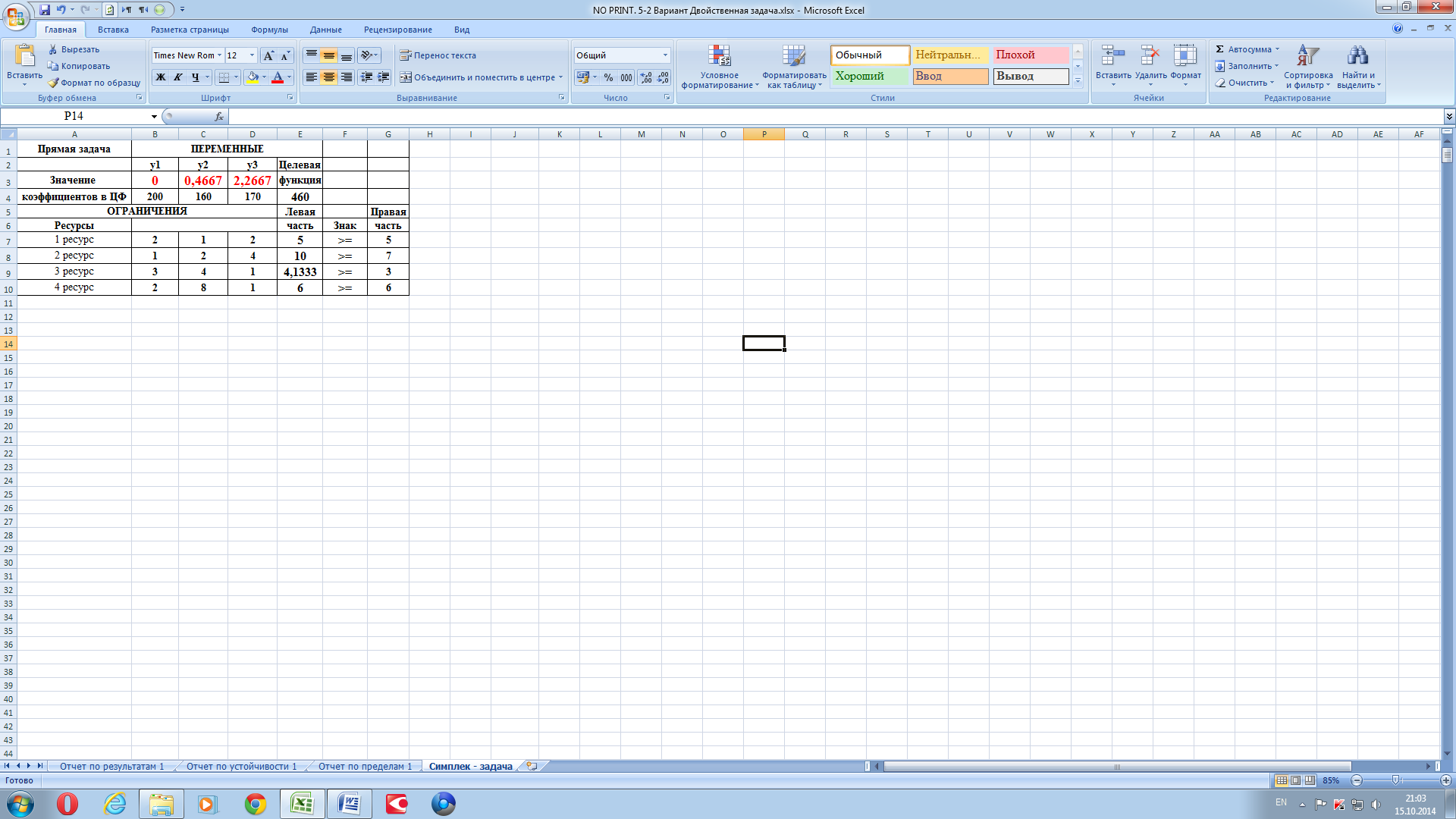This screenshot has width=1456, height=819.
Task: Switch to sheet Отчет по устойчивости 1
Action: [241, 766]
